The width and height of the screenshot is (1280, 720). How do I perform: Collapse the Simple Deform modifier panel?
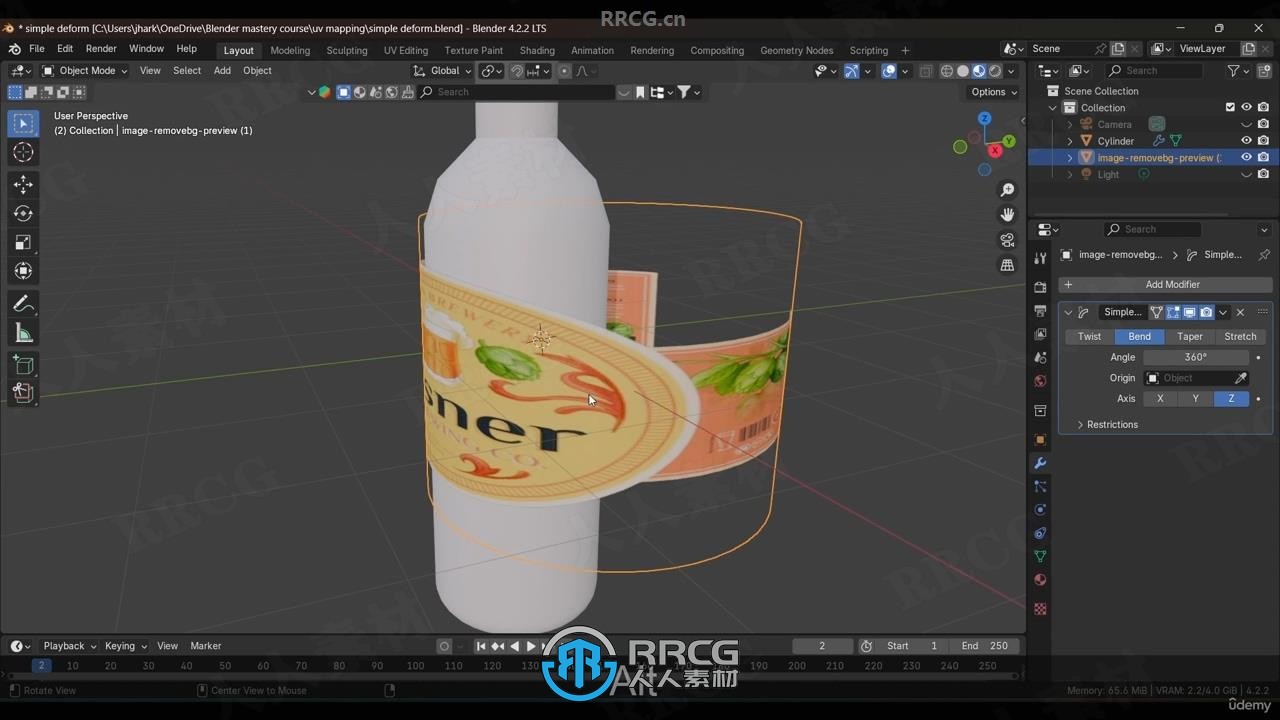click(x=1068, y=312)
